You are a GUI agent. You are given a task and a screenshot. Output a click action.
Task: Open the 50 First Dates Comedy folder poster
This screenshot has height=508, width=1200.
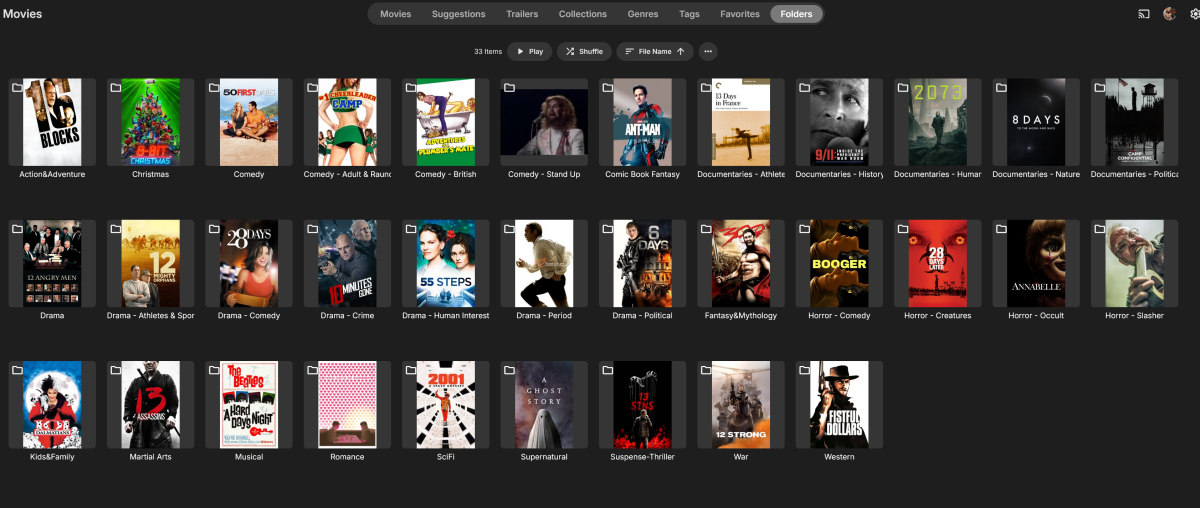(x=249, y=122)
